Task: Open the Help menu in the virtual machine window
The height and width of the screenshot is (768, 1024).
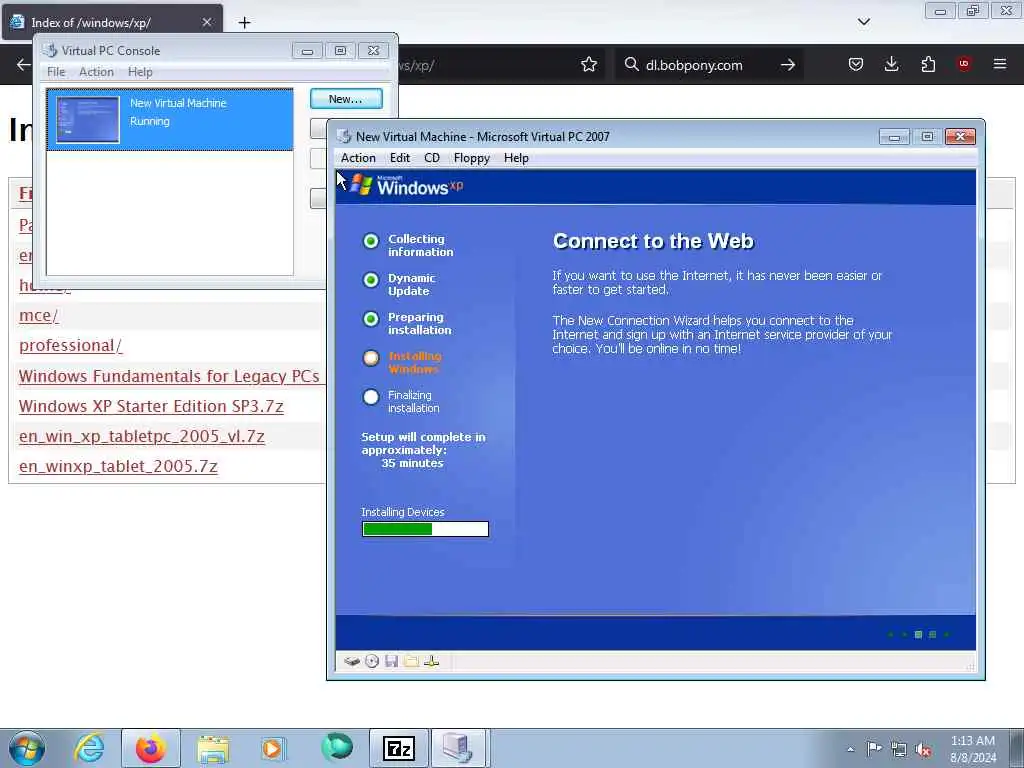Action: click(x=516, y=158)
